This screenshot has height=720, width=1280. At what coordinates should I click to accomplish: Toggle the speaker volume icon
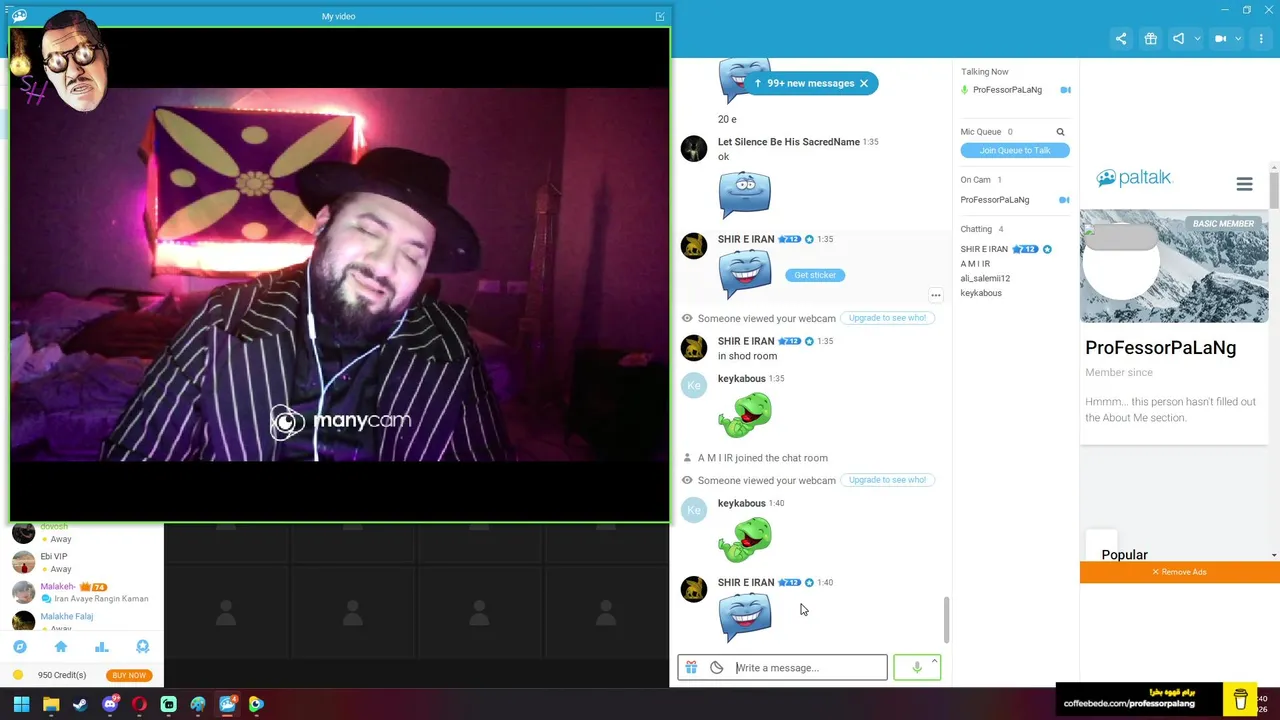tap(1179, 39)
